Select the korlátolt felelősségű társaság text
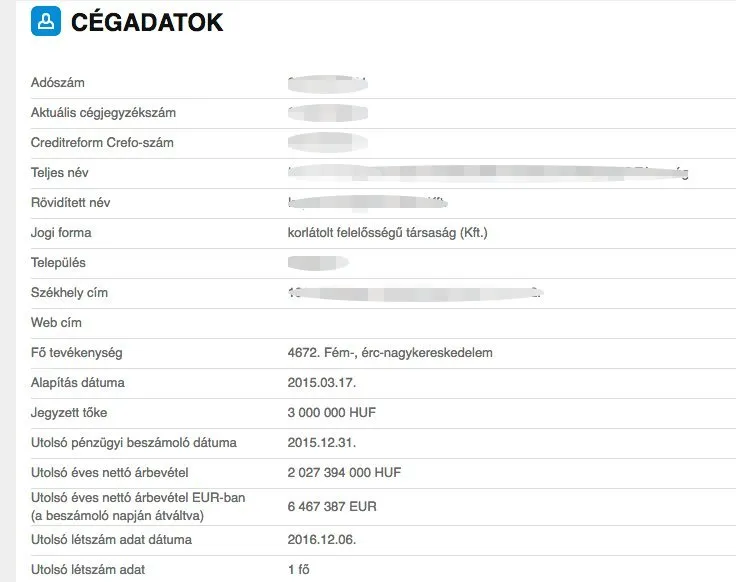Viewport: 736px width, 582px height. (x=372, y=233)
